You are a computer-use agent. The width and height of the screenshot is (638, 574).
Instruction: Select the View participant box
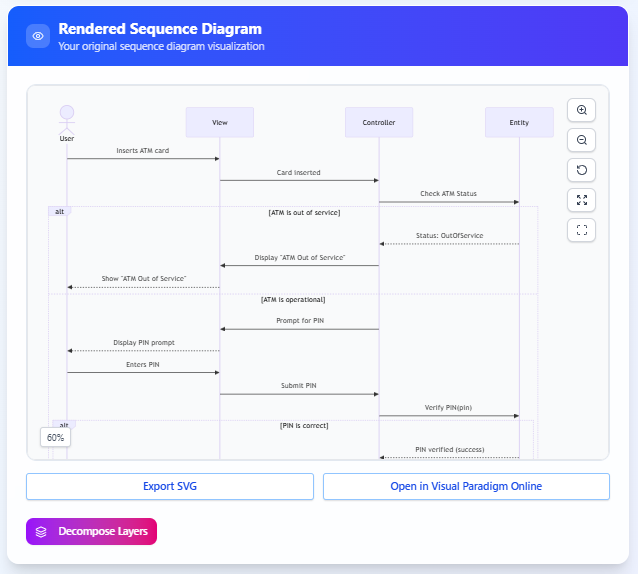tap(219, 122)
